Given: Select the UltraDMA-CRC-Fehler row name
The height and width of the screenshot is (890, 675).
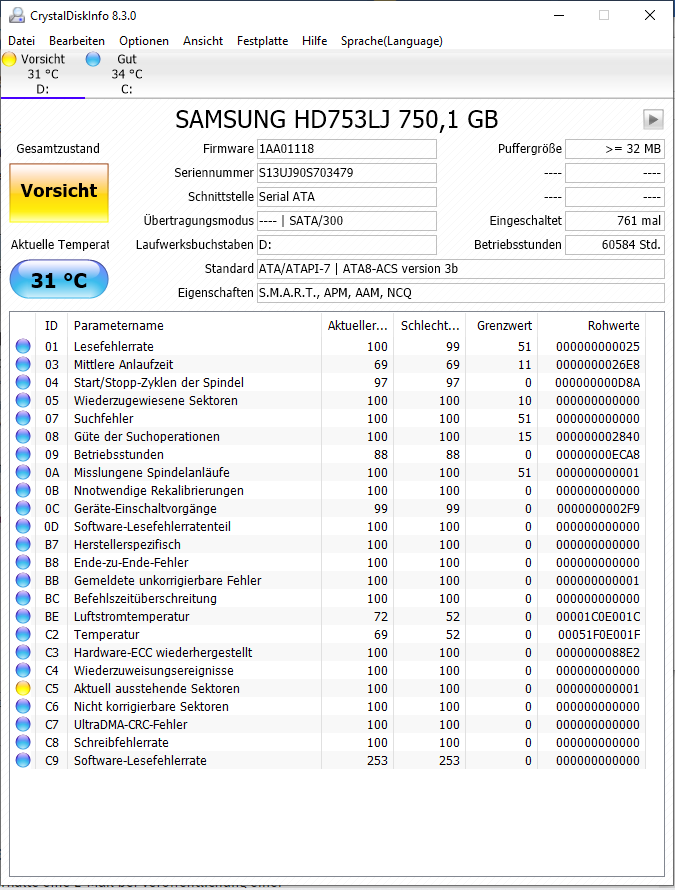Looking at the screenshot, I should tap(131, 725).
